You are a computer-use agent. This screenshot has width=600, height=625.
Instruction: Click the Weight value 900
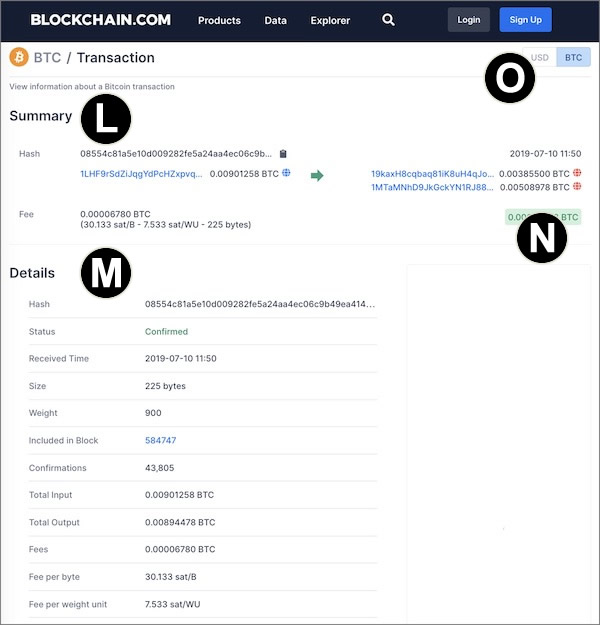pyautogui.click(x=153, y=413)
